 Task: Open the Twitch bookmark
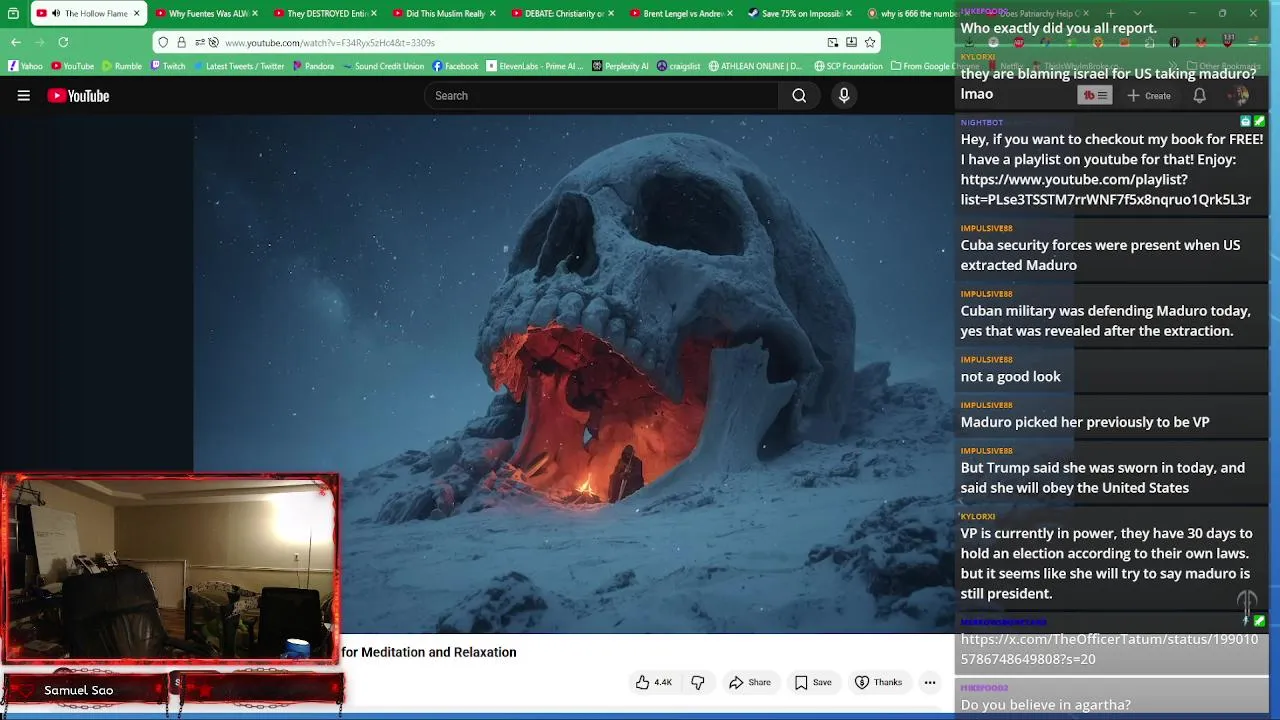click(x=168, y=66)
